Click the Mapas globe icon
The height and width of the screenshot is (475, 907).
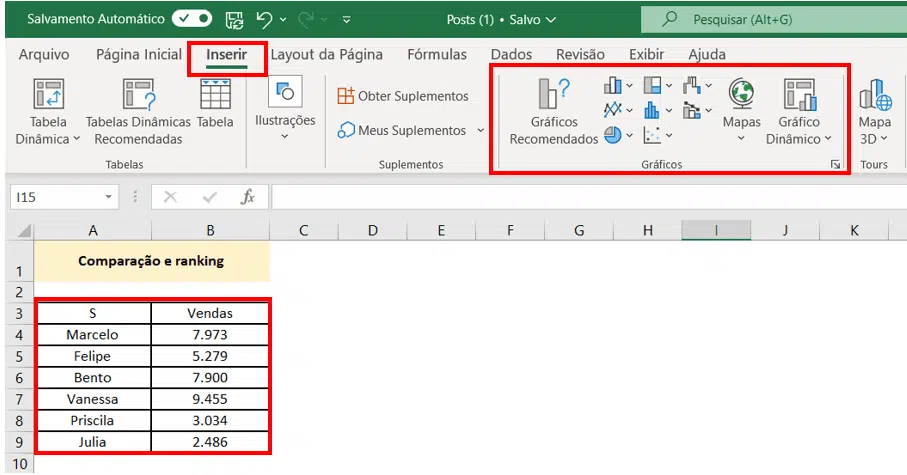[x=741, y=95]
